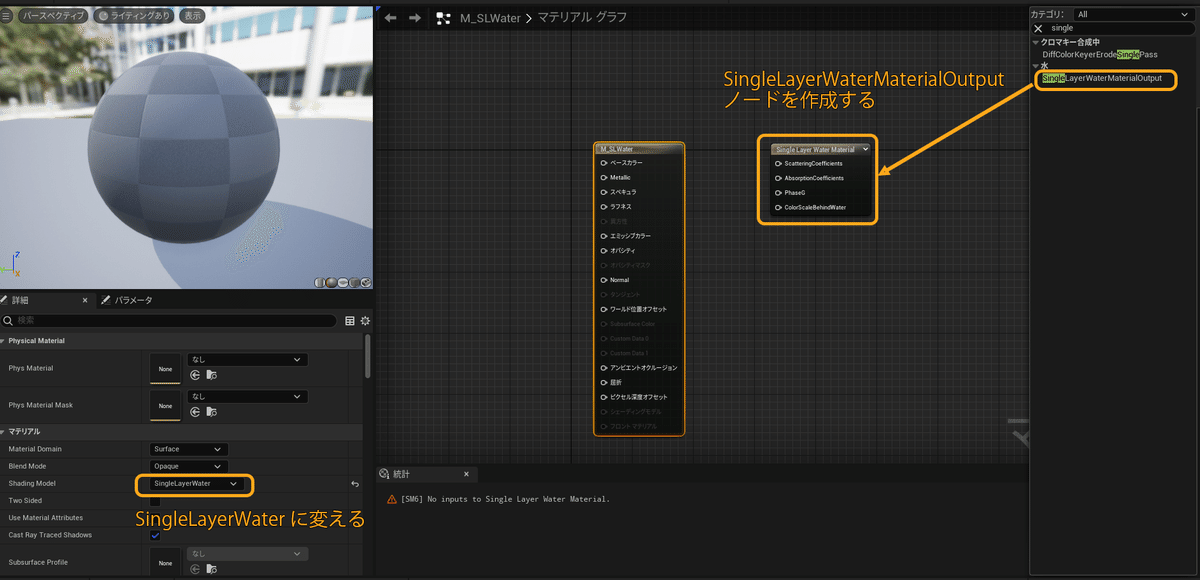This screenshot has height=580, width=1200.
Task: Open details panel settings gear
Action: coord(365,321)
